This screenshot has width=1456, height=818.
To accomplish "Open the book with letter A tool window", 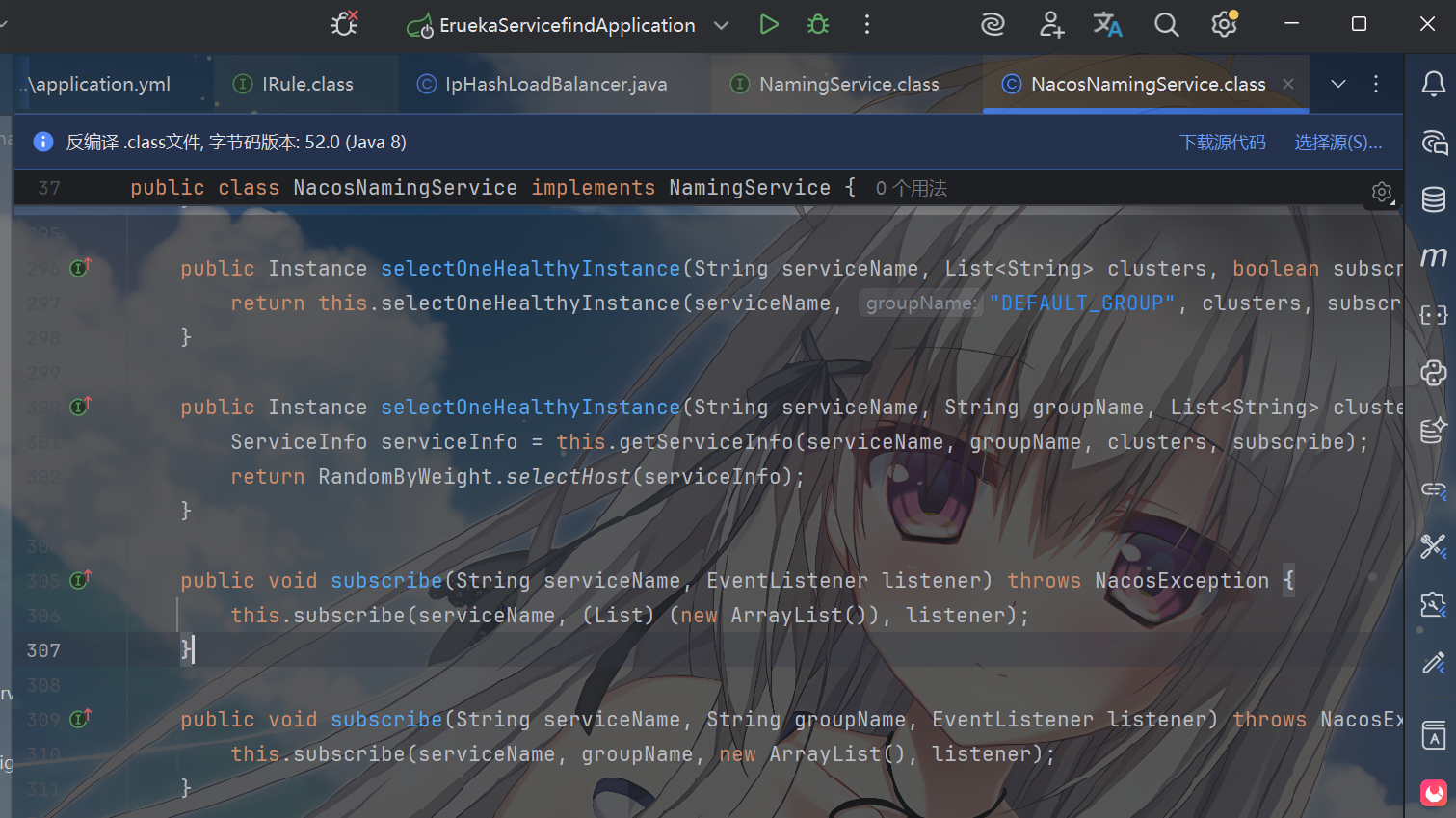I will click(1434, 735).
